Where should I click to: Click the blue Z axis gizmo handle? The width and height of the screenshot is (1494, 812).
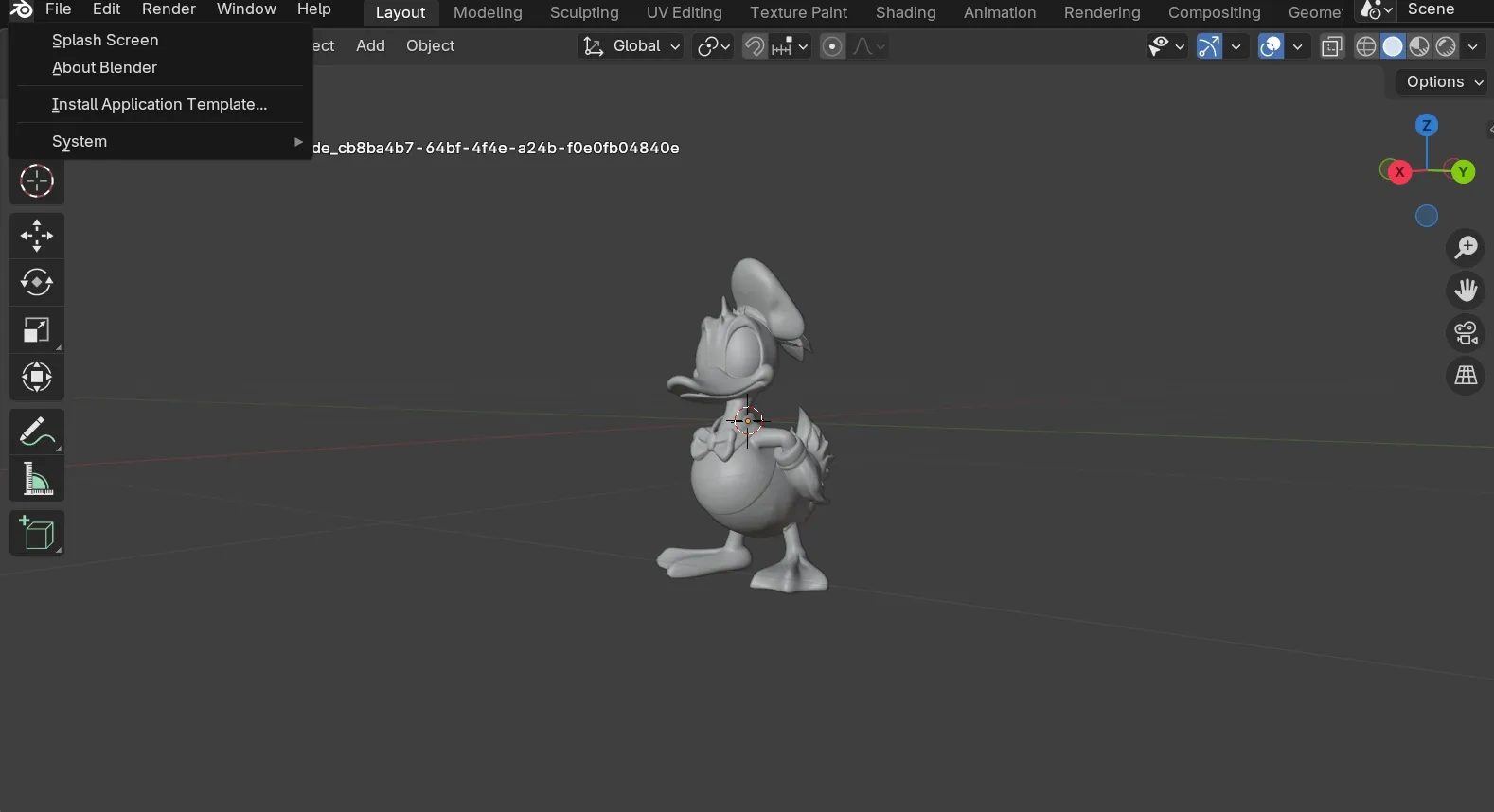coord(1427,125)
